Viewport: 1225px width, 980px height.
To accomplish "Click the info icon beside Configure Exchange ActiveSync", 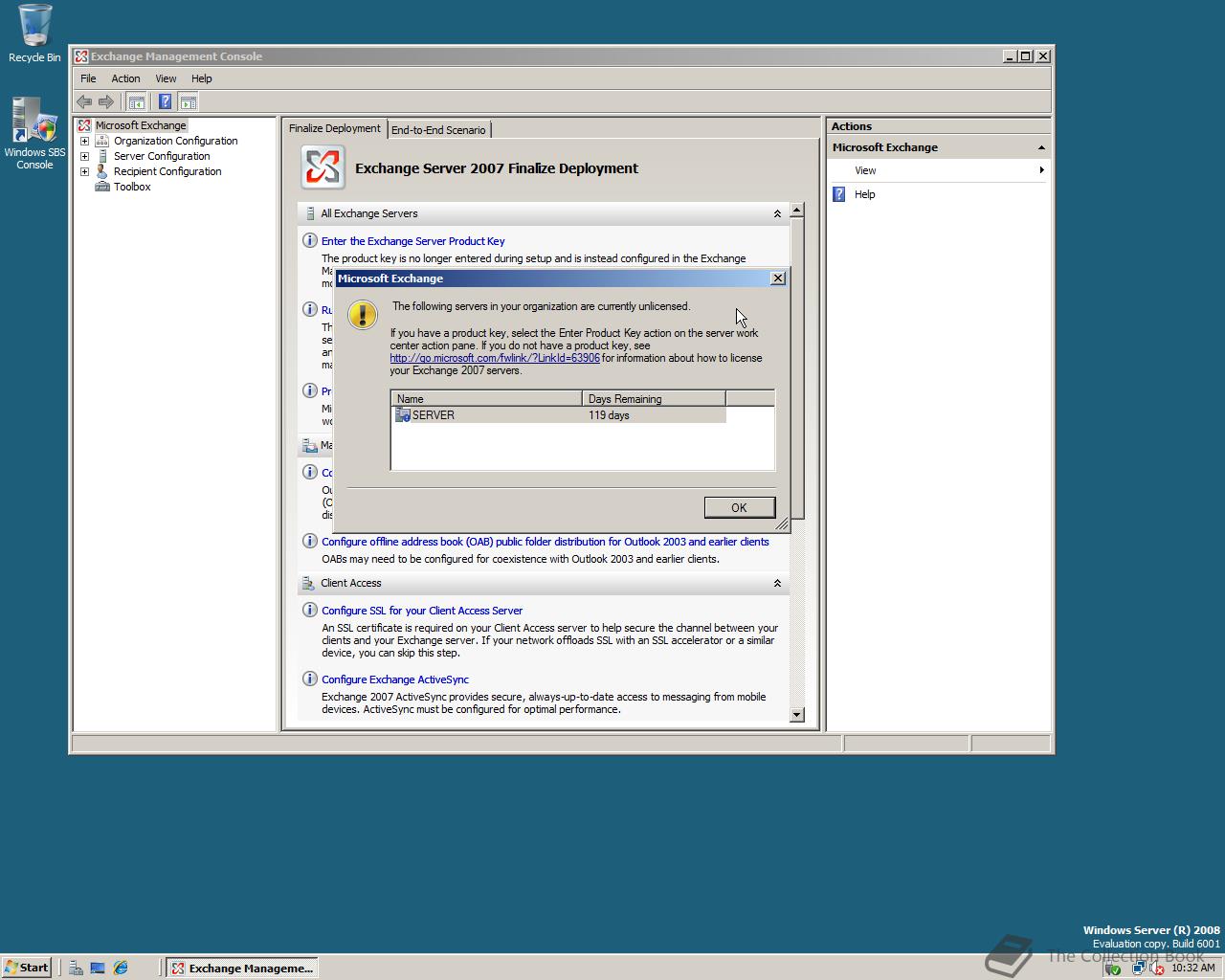I will click(x=309, y=679).
